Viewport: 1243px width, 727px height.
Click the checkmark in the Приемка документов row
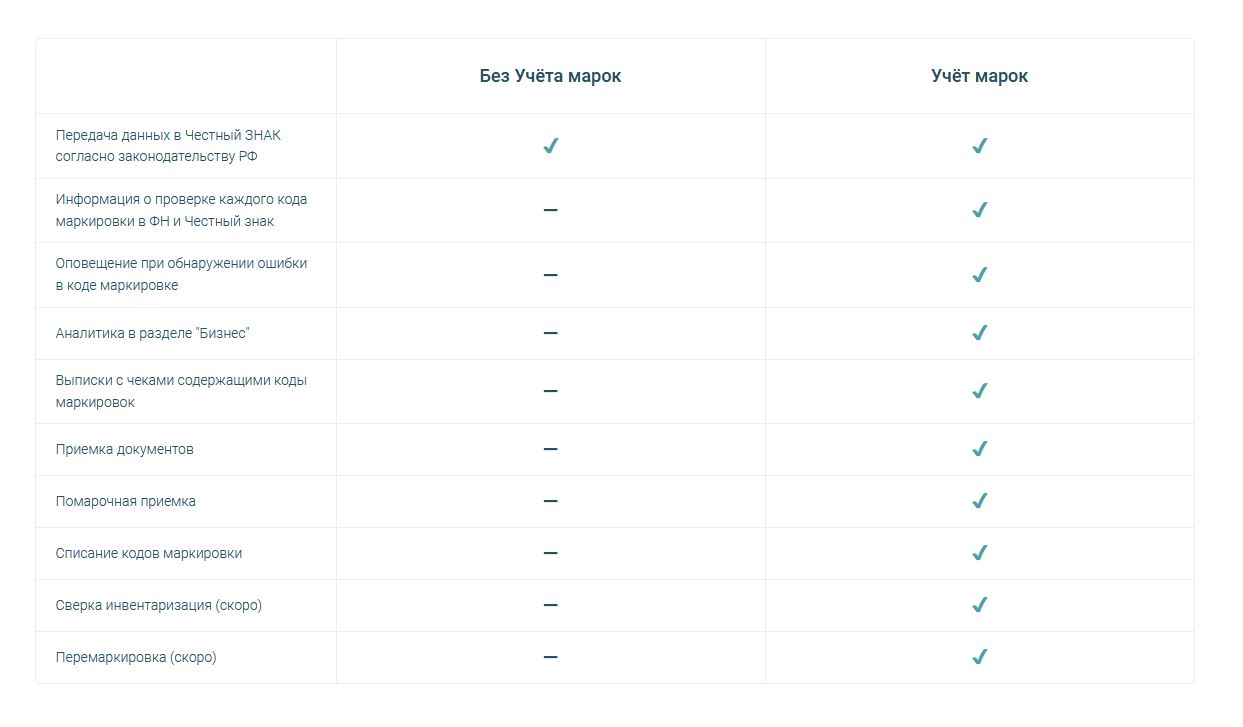pos(980,449)
